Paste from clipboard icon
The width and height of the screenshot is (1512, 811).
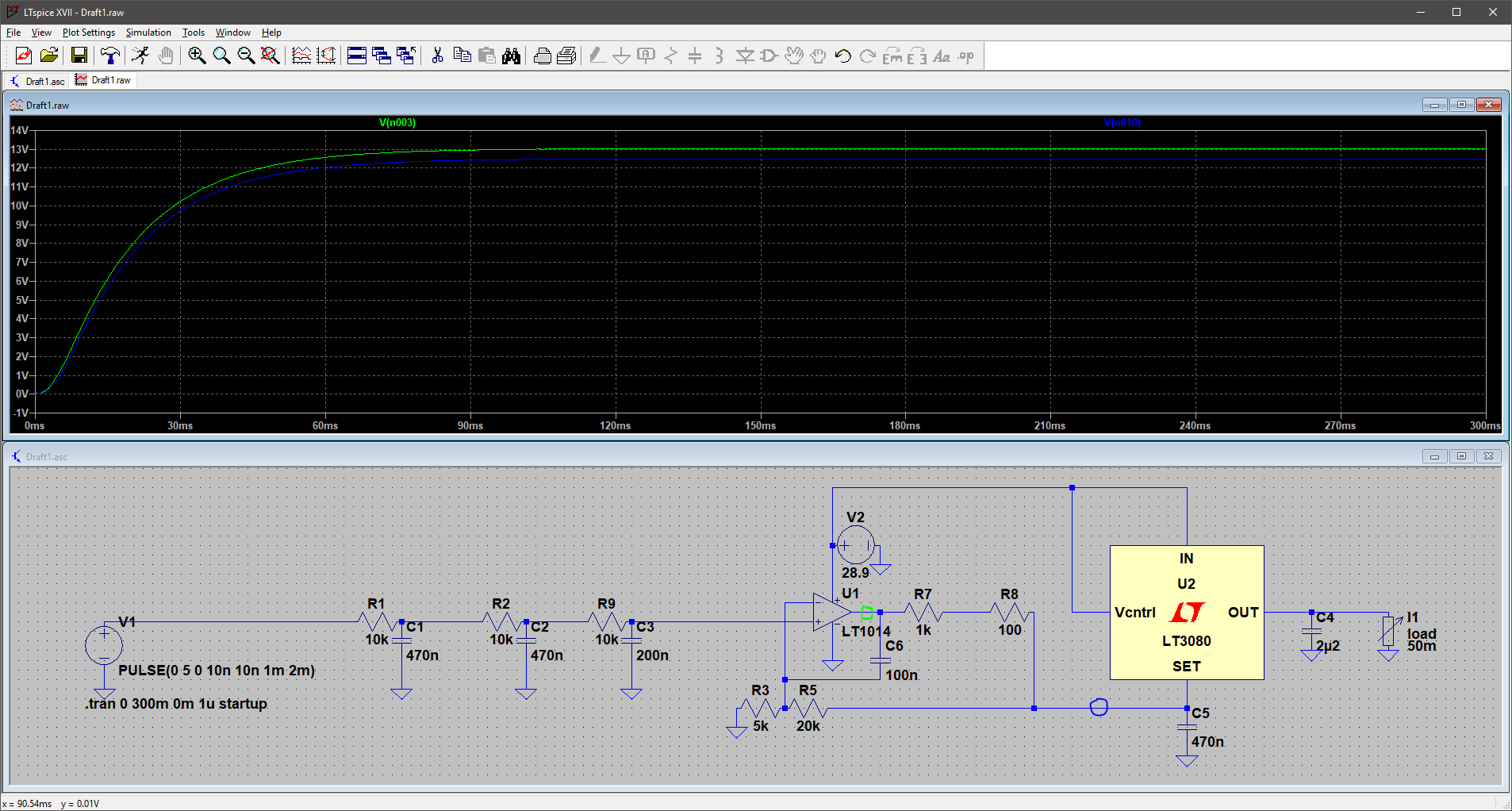(x=487, y=56)
